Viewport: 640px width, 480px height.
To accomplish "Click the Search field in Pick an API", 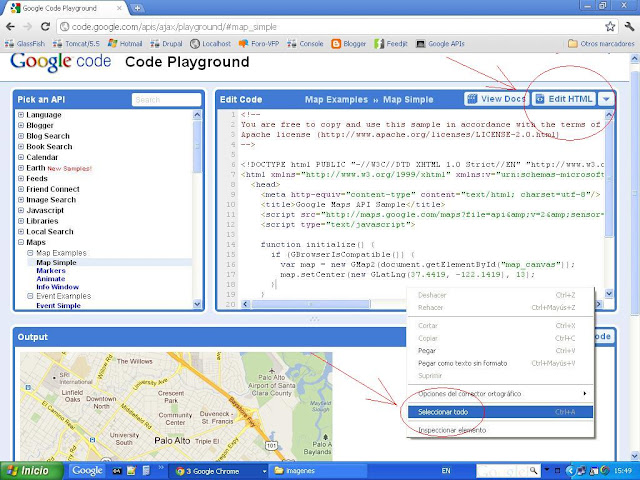I will [167, 100].
